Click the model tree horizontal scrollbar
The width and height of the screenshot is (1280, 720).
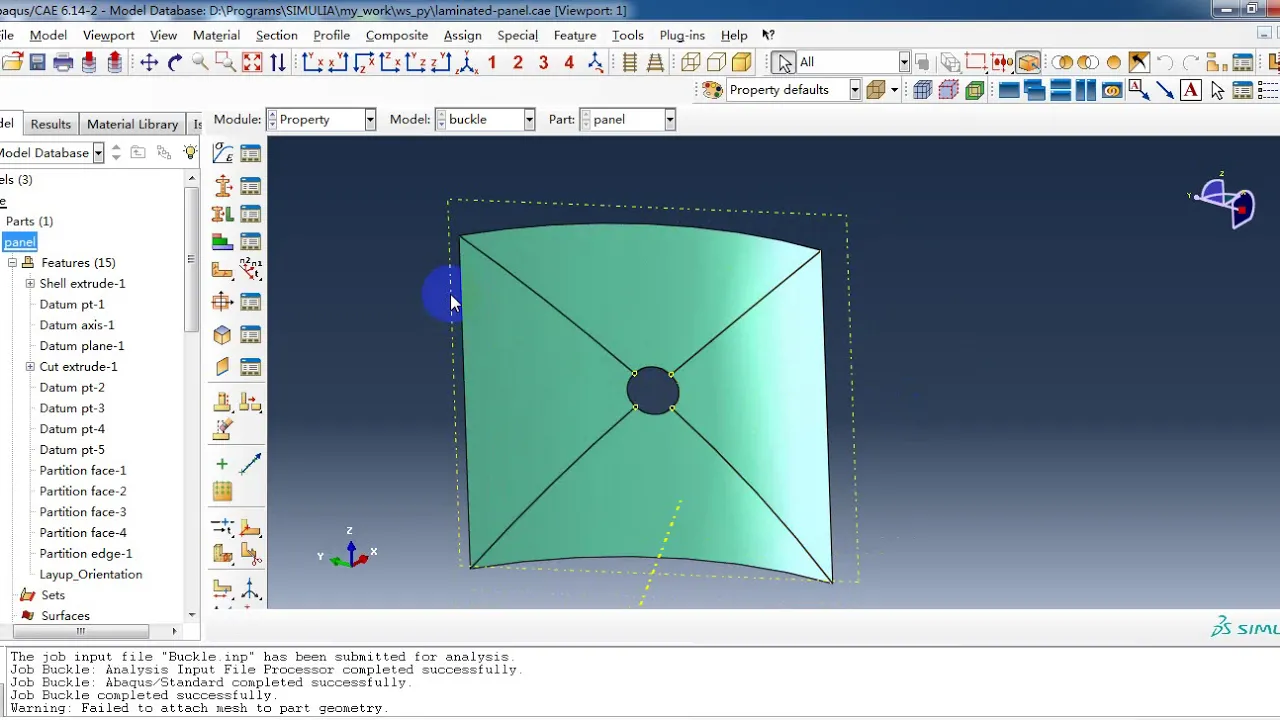tap(80, 631)
